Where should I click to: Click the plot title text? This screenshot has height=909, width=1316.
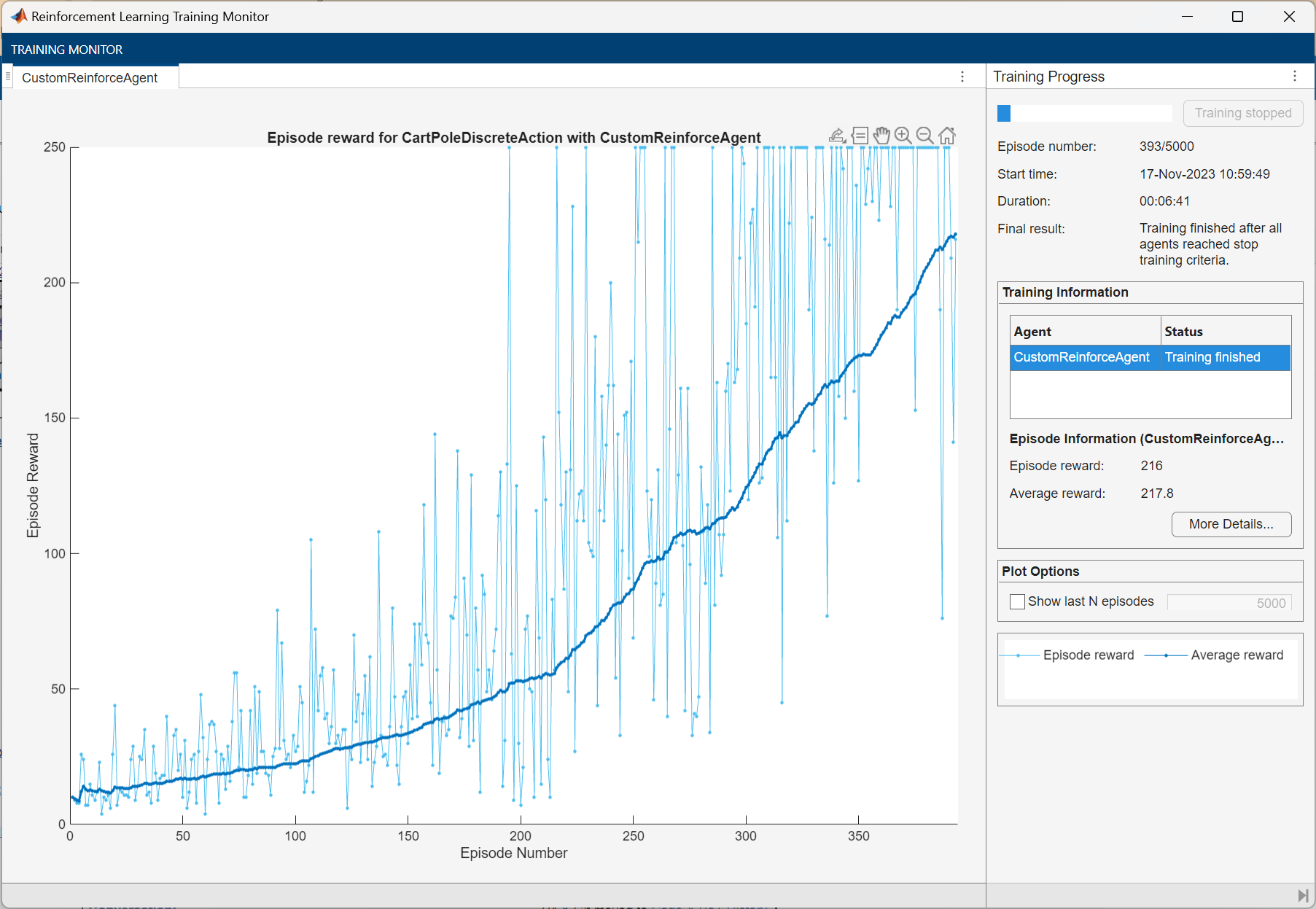pos(514,138)
